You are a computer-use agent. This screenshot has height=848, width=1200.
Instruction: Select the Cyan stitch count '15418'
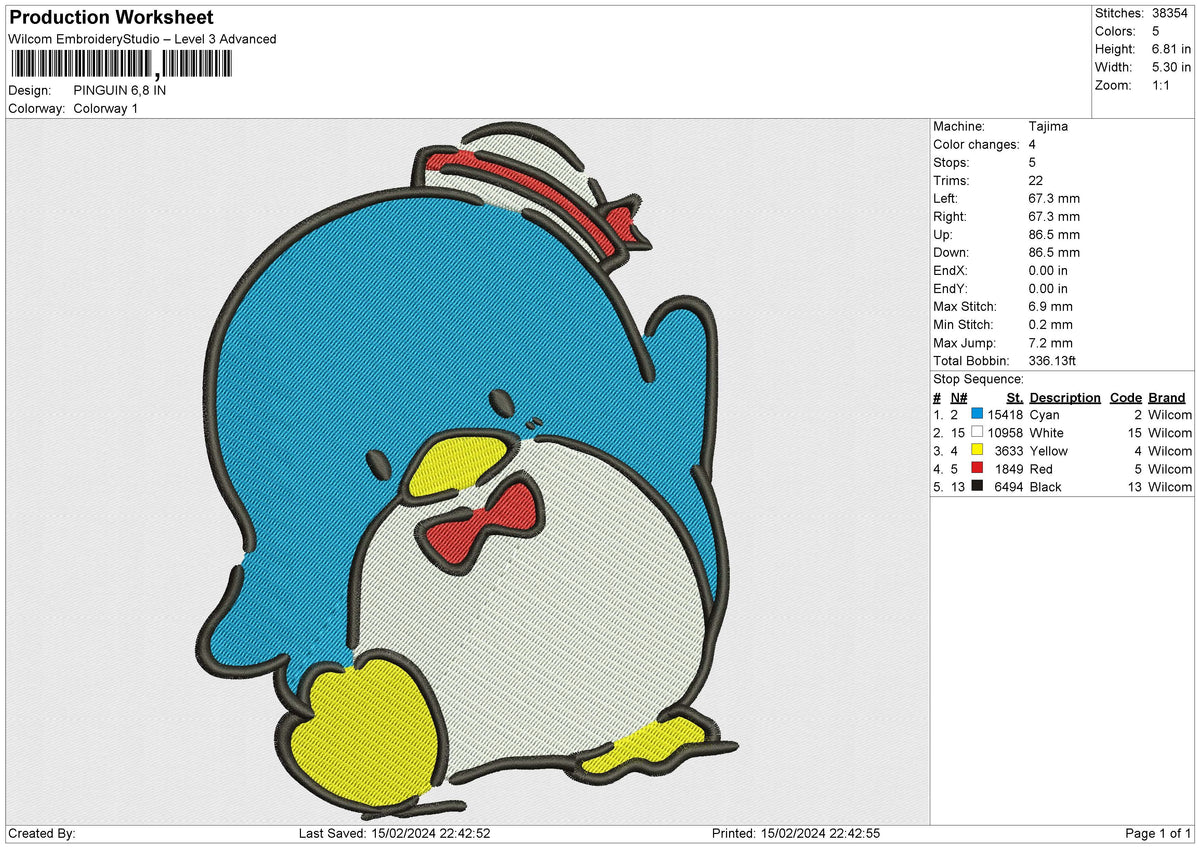pos(1006,414)
